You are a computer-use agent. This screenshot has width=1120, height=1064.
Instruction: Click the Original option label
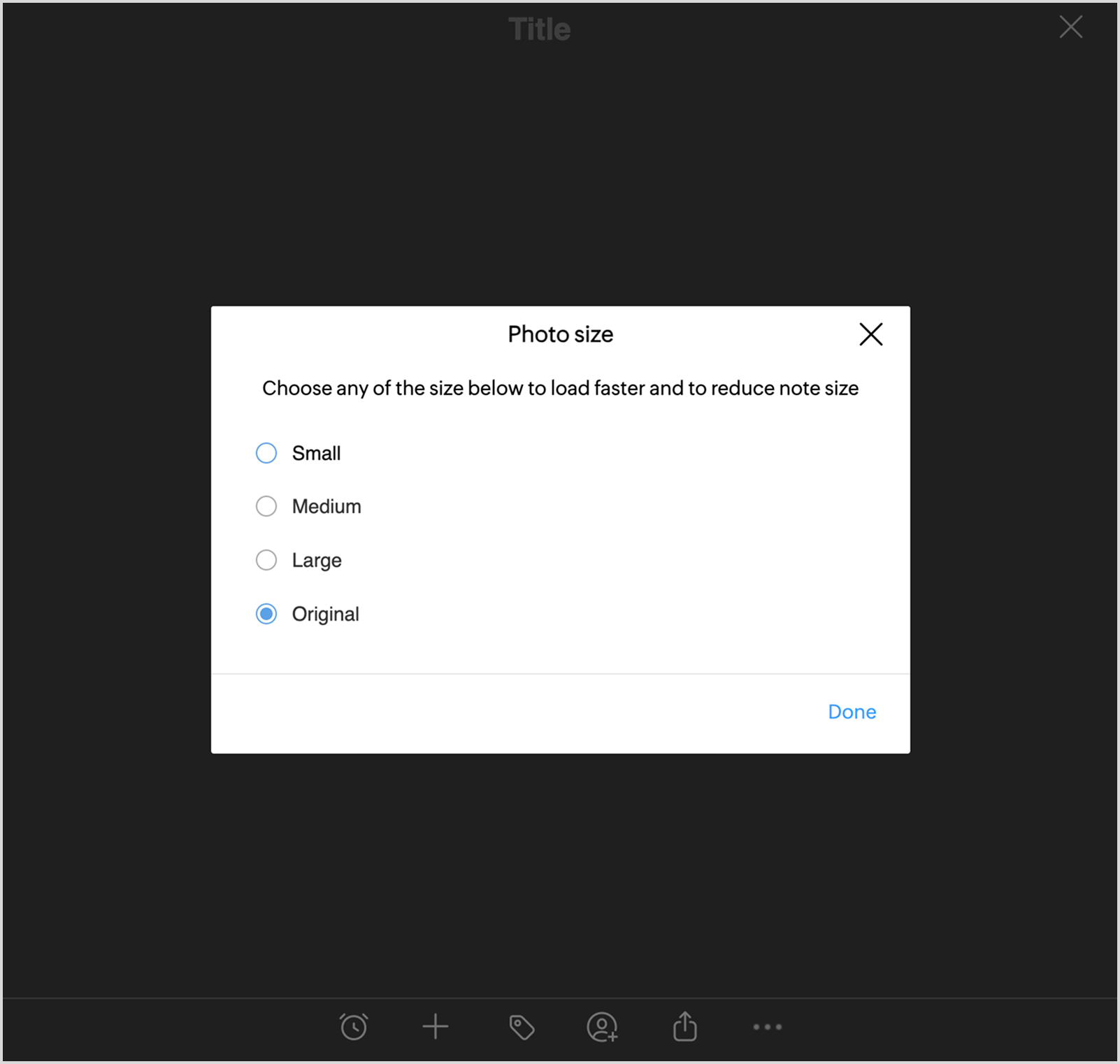[x=326, y=614]
